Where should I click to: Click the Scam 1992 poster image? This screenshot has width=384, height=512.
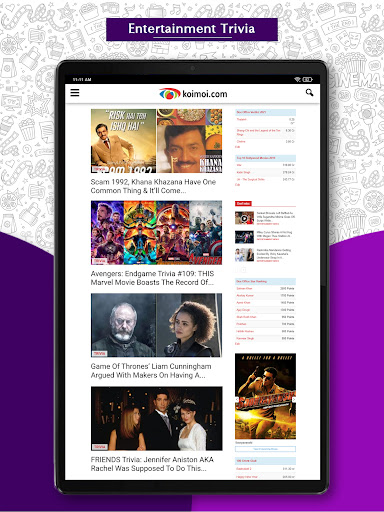coord(123,141)
